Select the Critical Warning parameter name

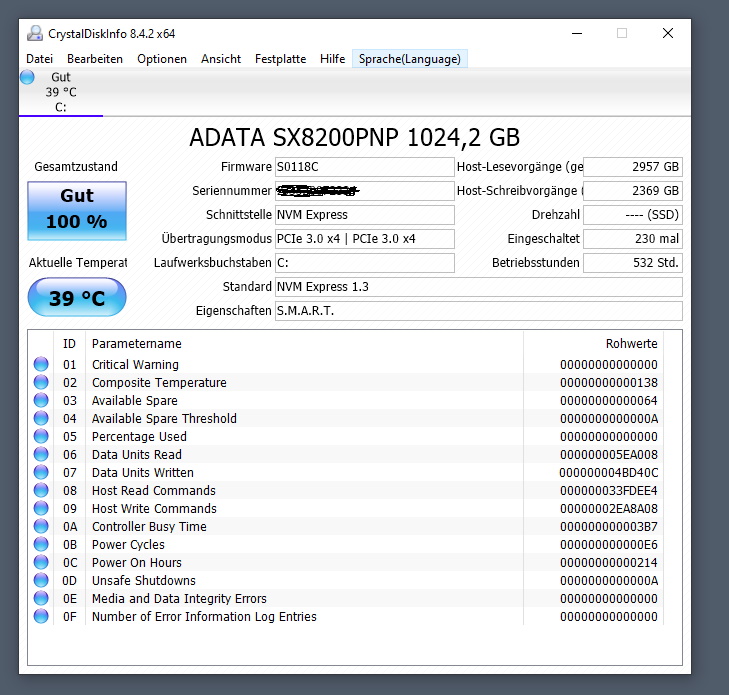135,364
